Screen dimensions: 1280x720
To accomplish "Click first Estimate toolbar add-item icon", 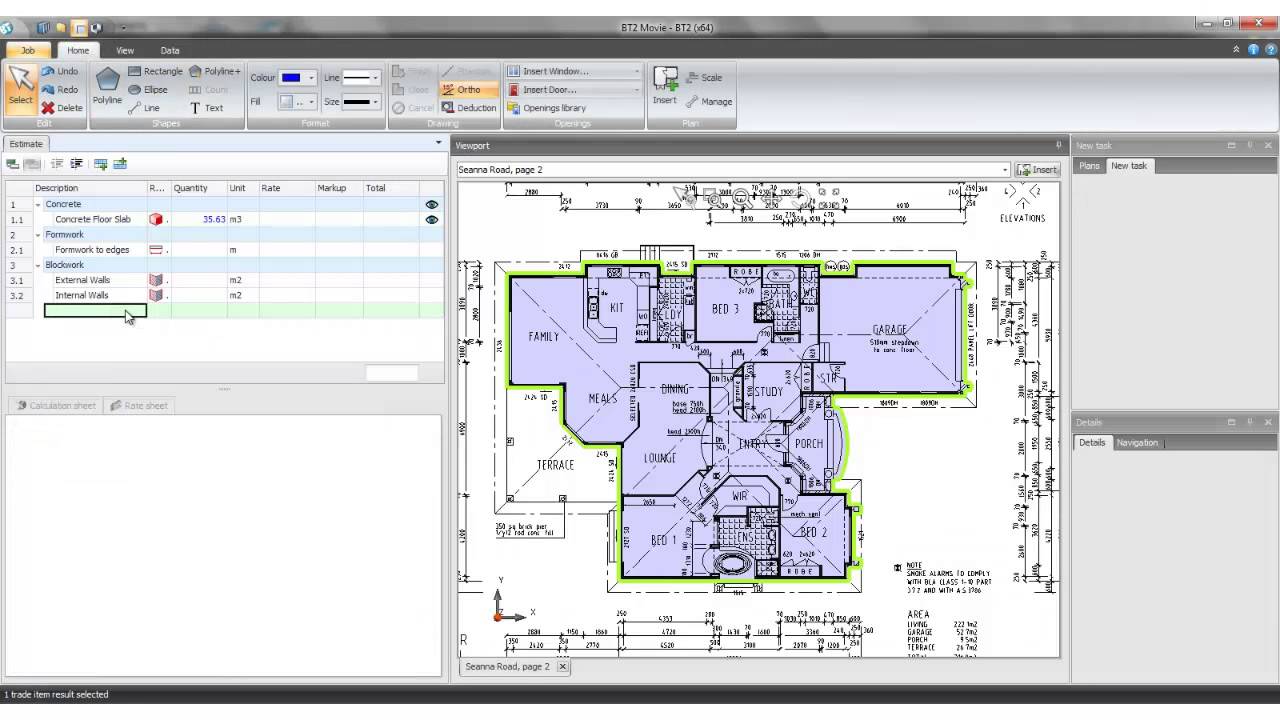I will (13, 164).
